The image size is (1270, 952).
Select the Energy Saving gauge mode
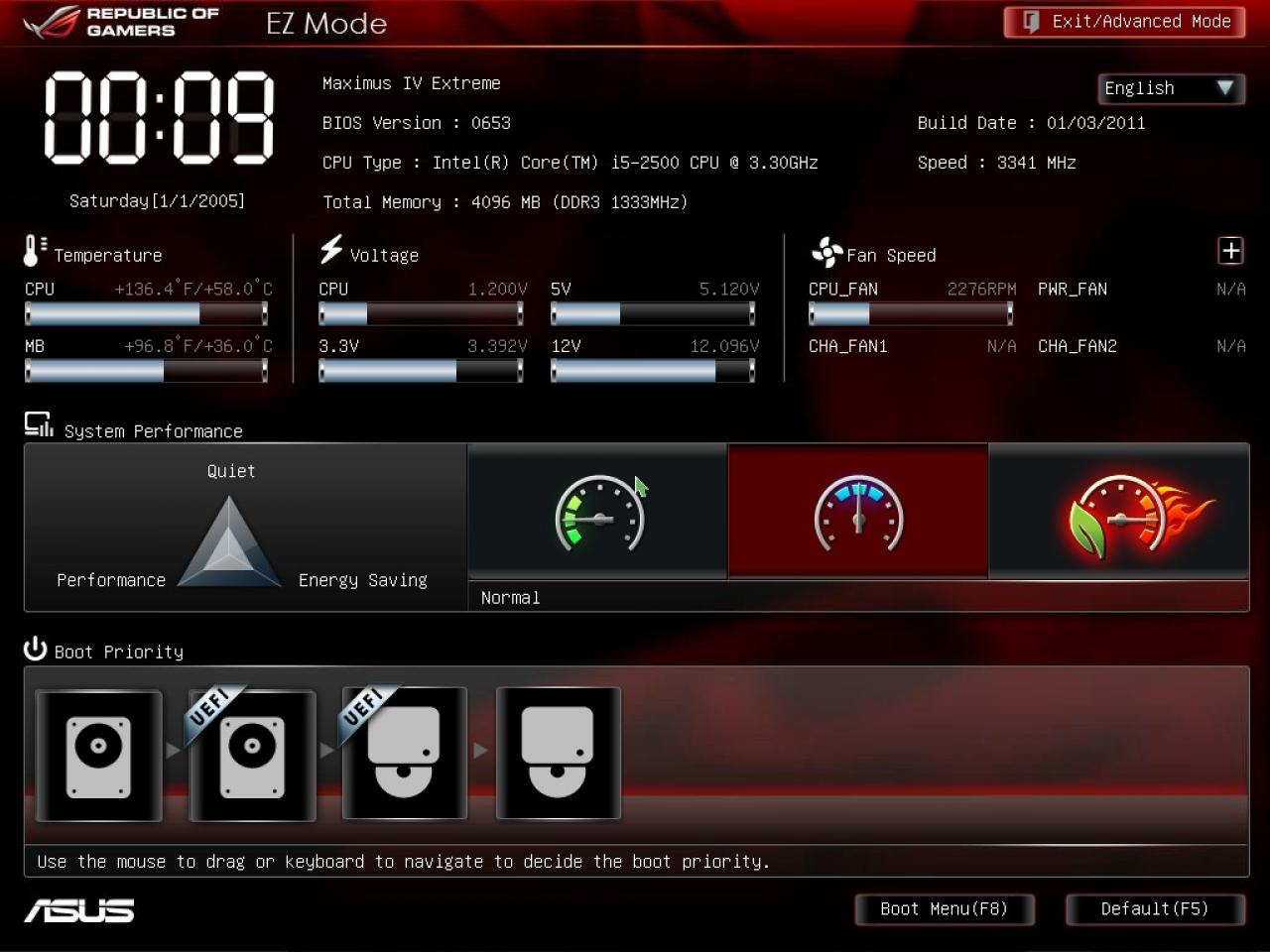pos(598,511)
